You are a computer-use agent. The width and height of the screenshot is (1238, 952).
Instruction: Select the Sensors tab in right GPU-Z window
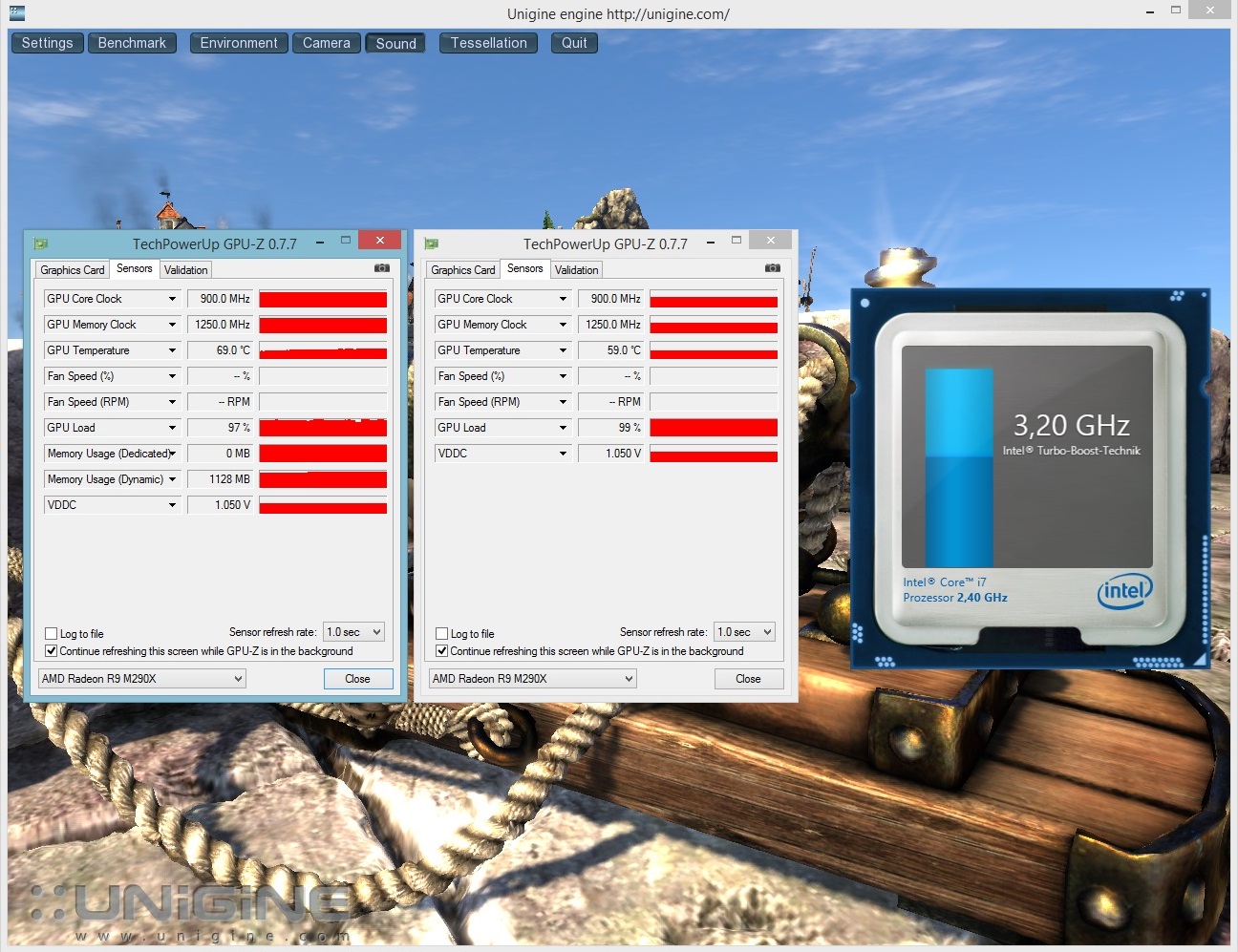coord(525,269)
